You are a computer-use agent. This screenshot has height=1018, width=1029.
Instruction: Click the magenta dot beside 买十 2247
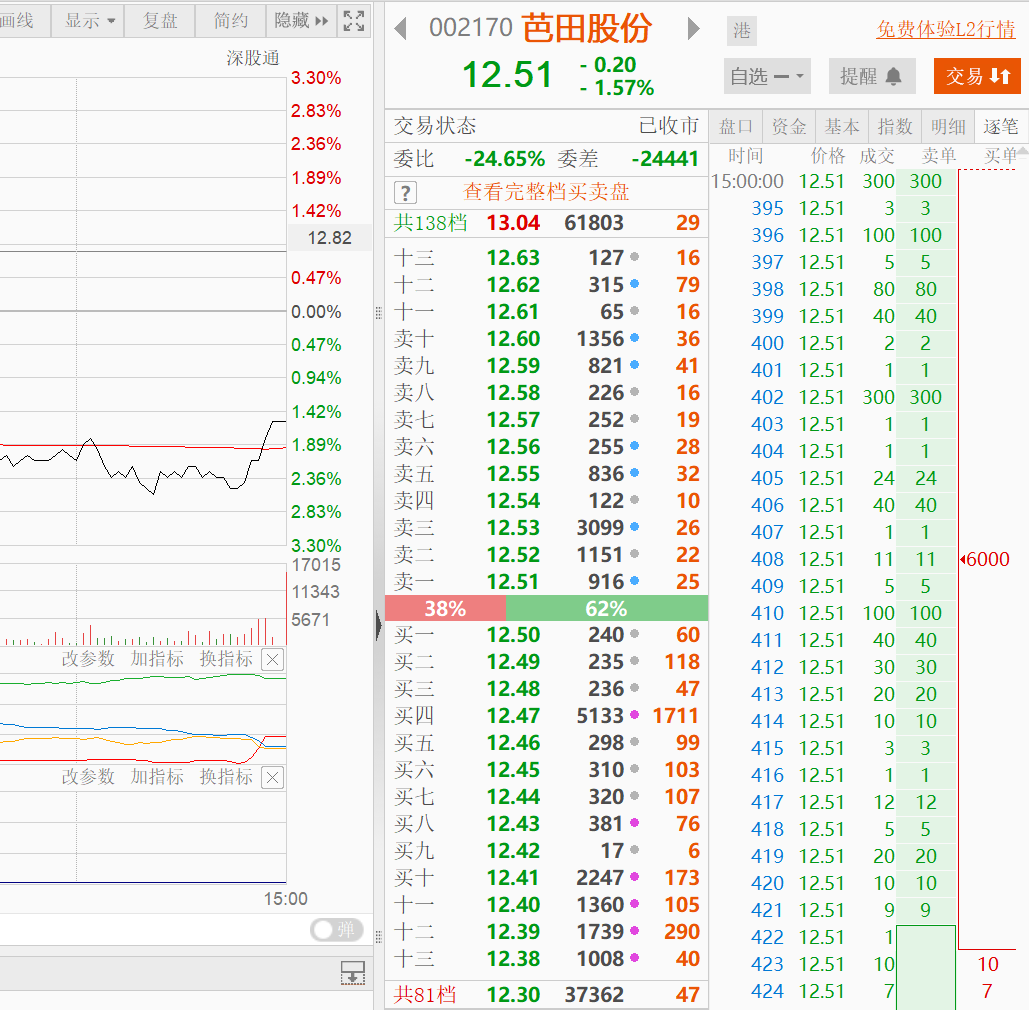point(635,877)
